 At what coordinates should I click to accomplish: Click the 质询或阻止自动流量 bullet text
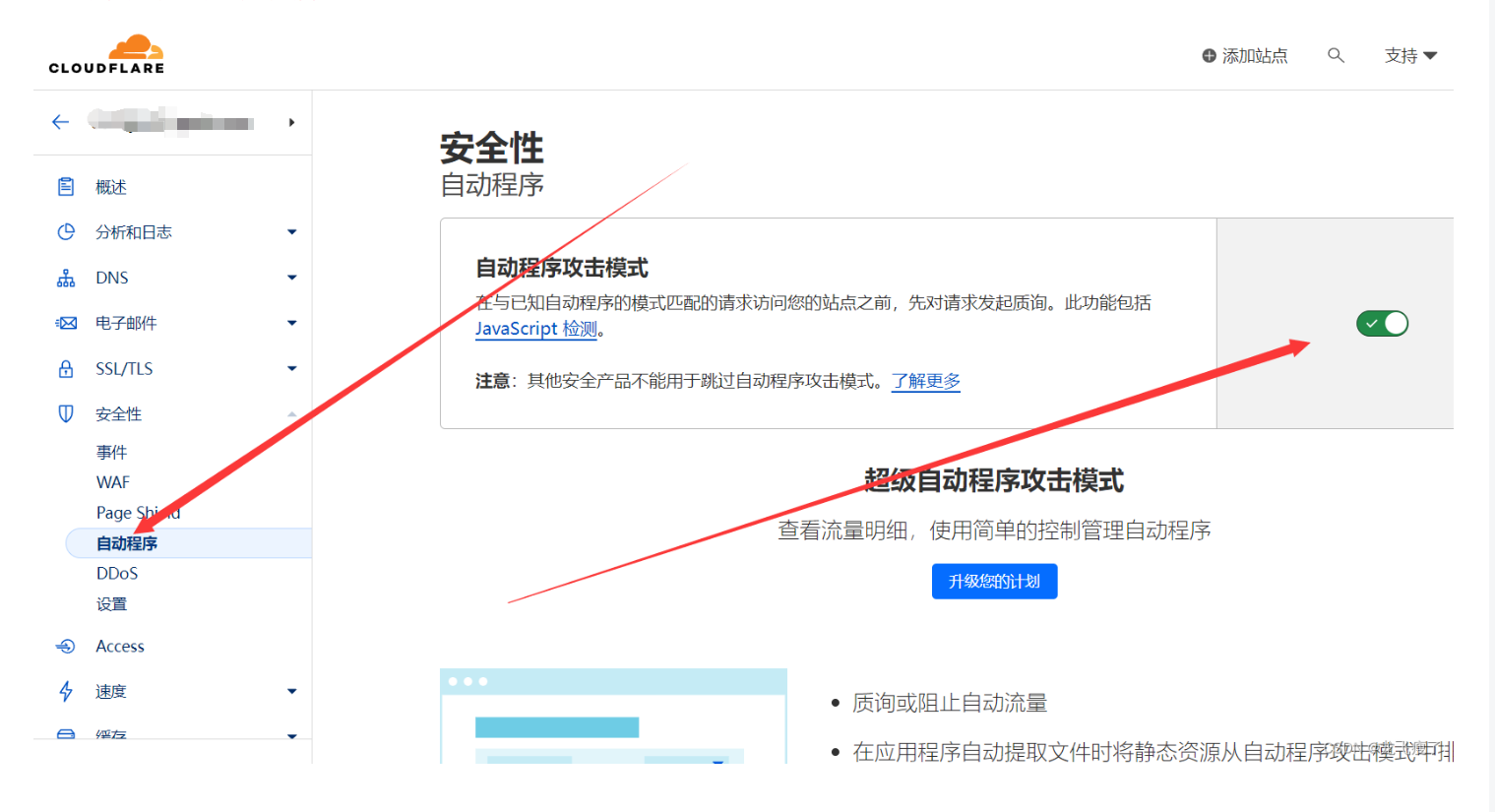[x=950, y=703]
